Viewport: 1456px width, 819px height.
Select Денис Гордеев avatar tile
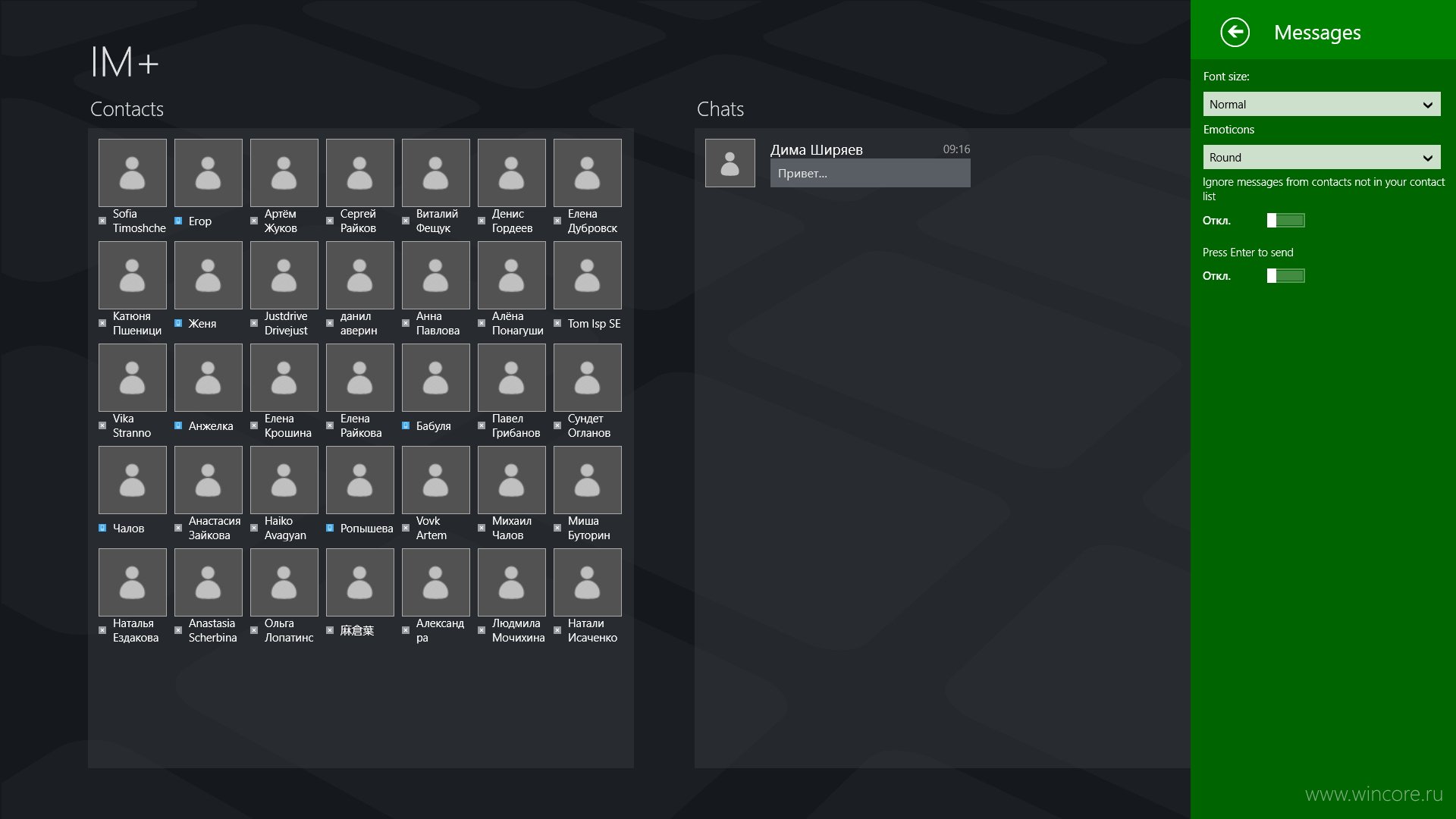pyautogui.click(x=512, y=173)
